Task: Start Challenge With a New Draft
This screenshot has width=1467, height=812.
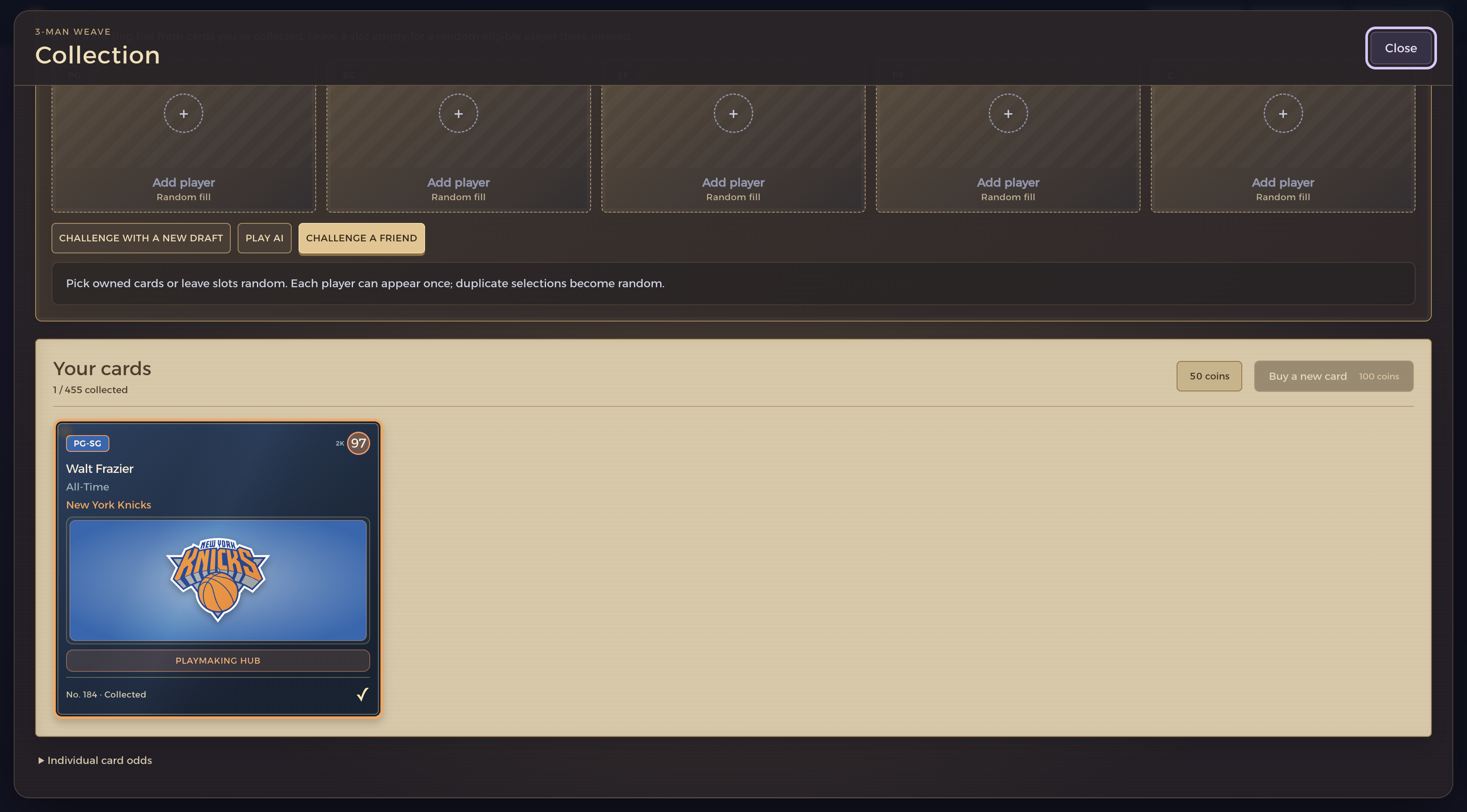Action: [x=141, y=238]
